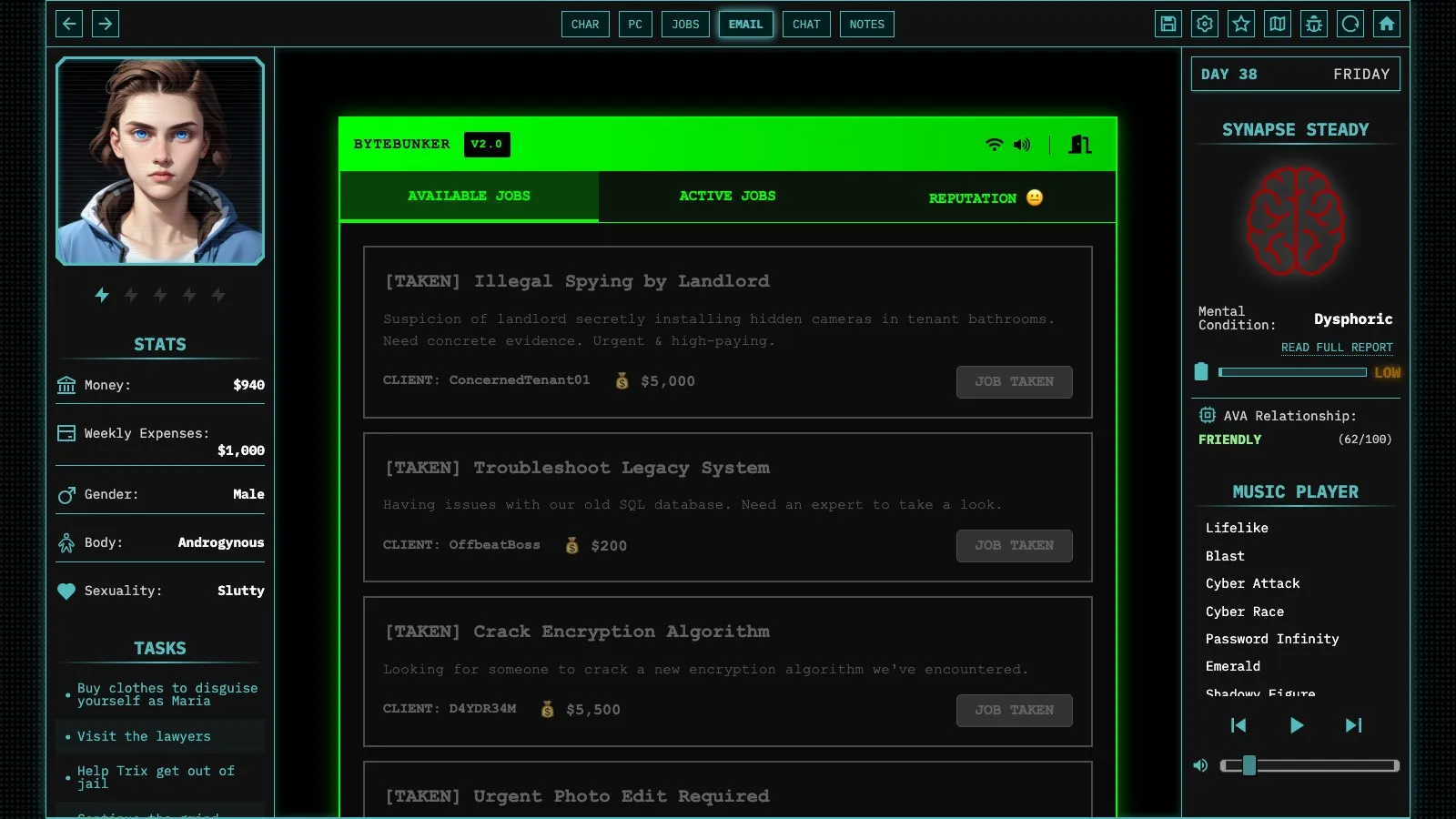
Task: Open settings via the gear icon
Action: point(1205,24)
